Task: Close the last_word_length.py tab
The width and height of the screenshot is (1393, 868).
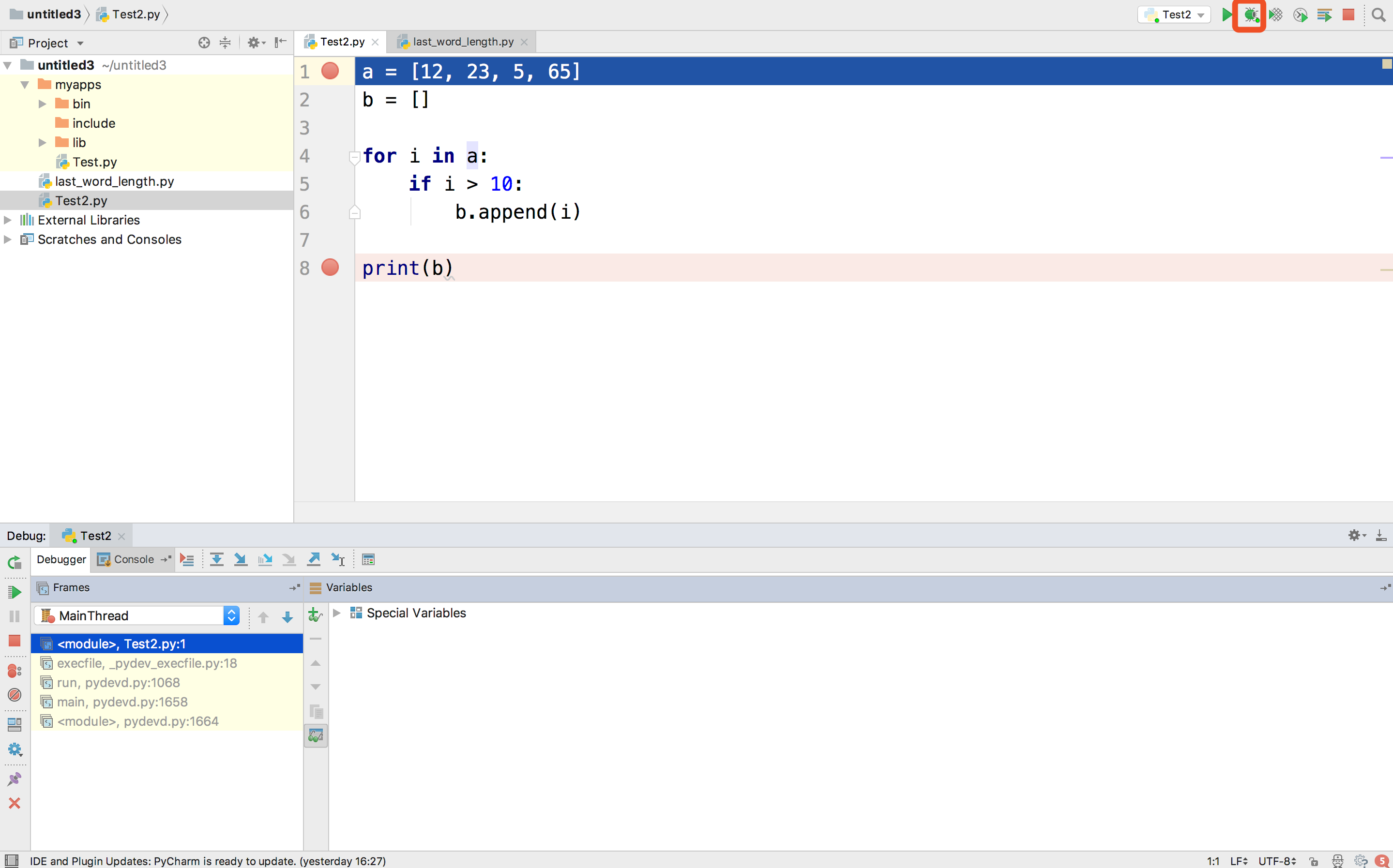Action: click(x=524, y=43)
